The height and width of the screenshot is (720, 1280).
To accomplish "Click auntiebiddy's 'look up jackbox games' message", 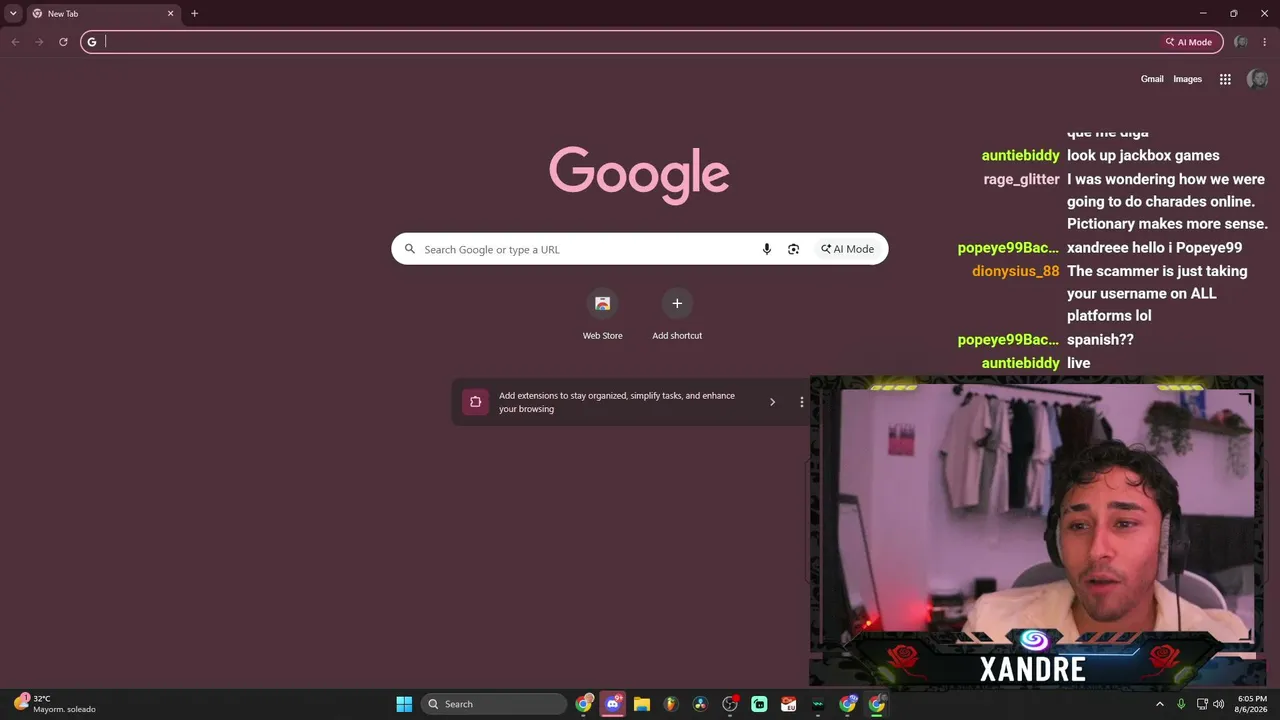I will click(1143, 155).
